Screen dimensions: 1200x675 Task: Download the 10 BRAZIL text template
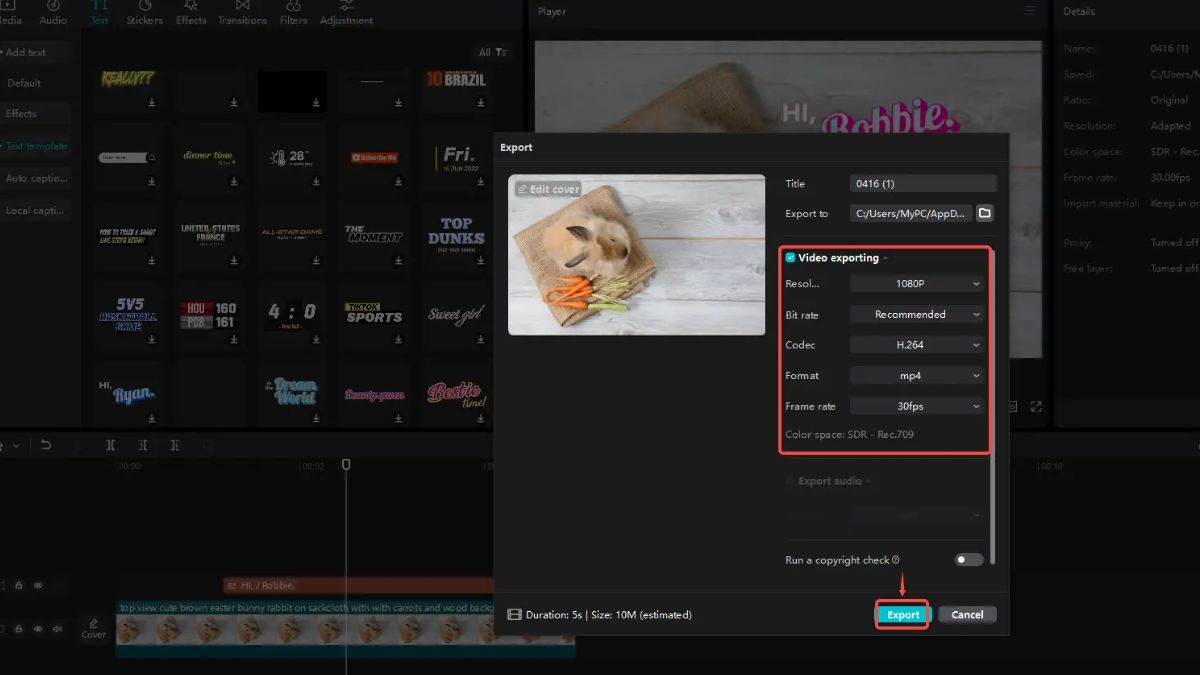tap(480, 102)
